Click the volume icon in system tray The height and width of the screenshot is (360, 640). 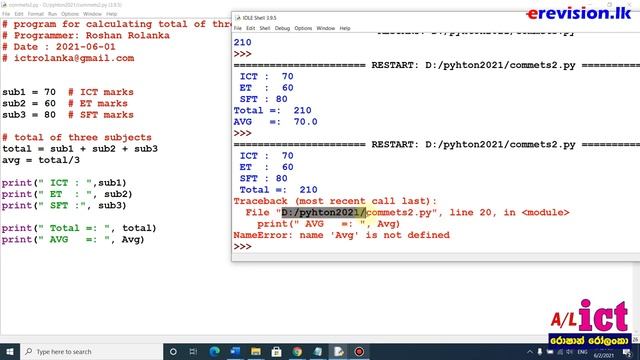coord(569,352)
